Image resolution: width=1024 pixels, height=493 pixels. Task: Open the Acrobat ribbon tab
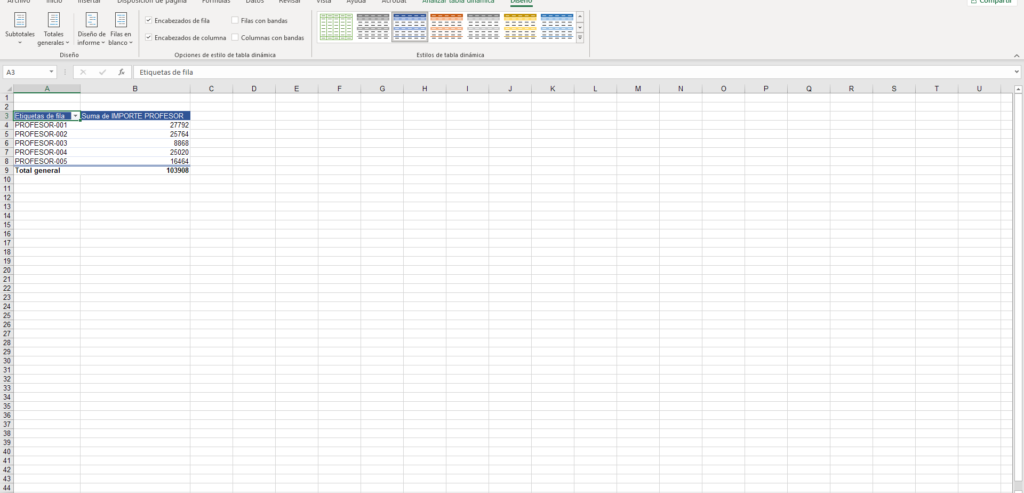tap(394, 2)
